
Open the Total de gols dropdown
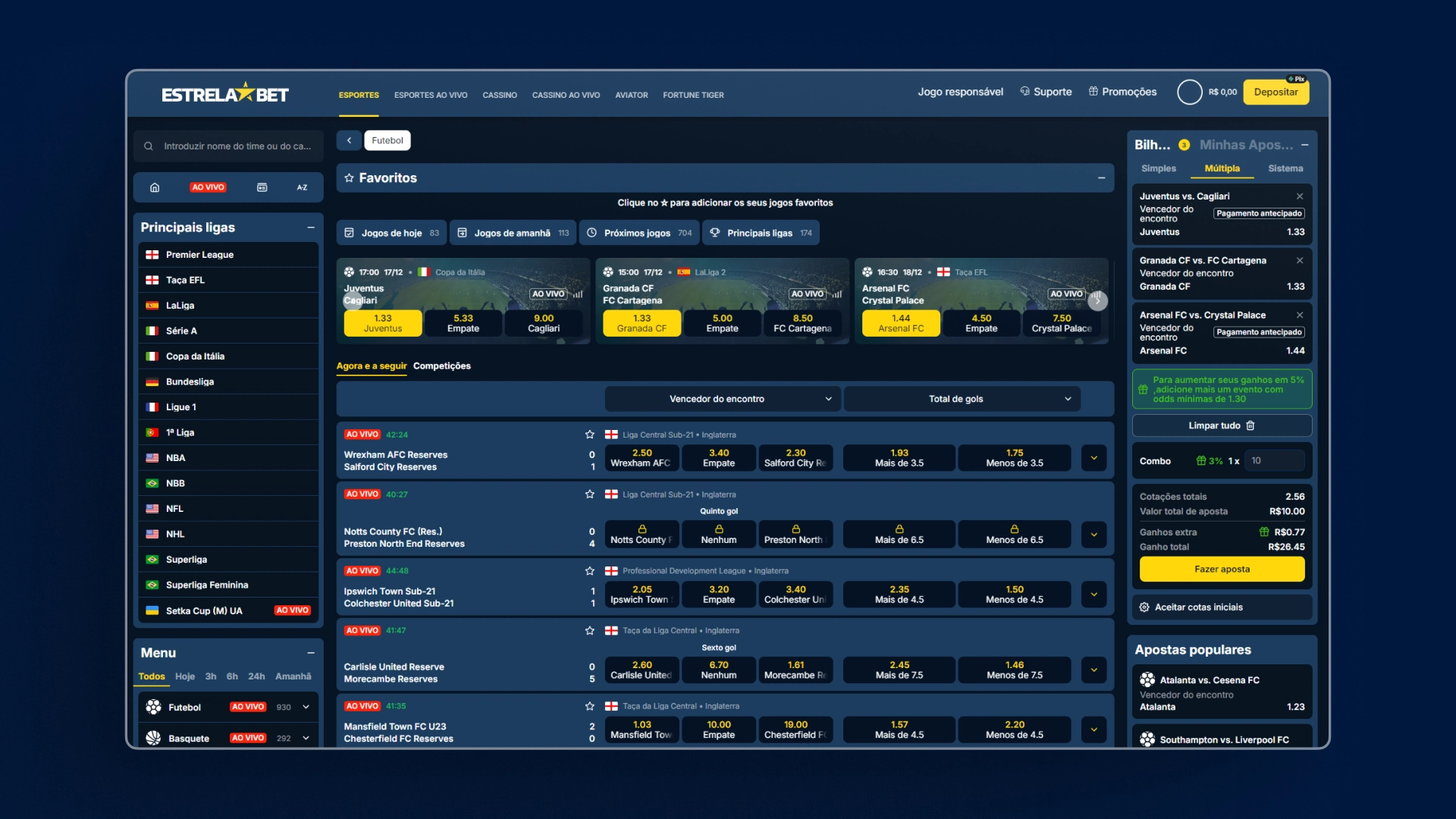[962, 399]
